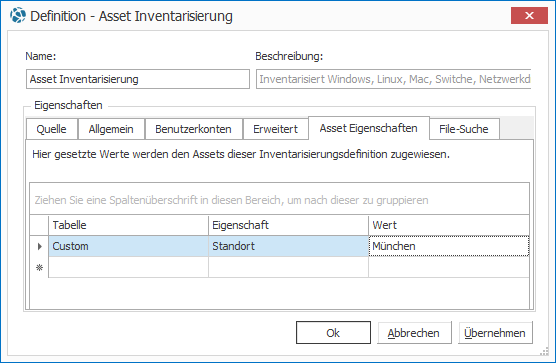Click the application logo icon in title bar
Screen dimensions: 556x363
pos(18,16)
